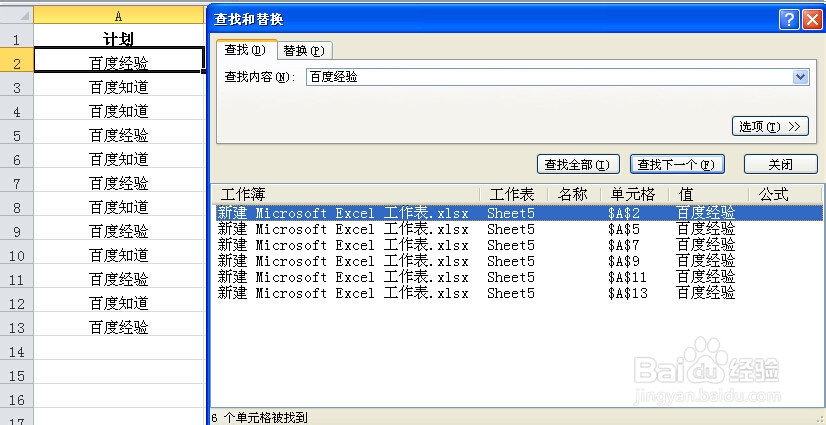Click the 值 column header
The image size is (826, 425).
[x=709, y=194]
